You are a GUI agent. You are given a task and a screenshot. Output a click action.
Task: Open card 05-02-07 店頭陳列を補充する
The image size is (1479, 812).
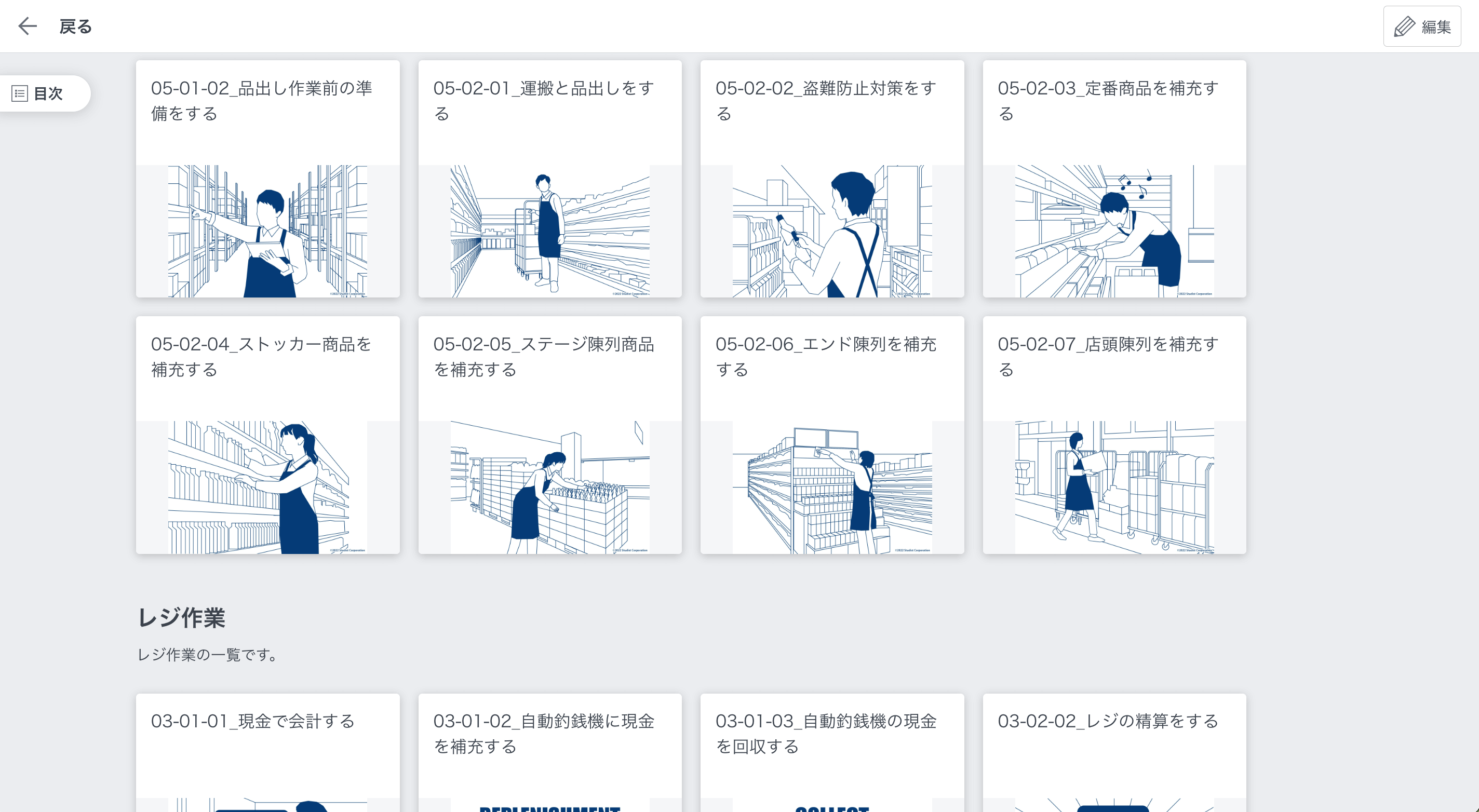pyautogui.click(x=1114, y=435)
